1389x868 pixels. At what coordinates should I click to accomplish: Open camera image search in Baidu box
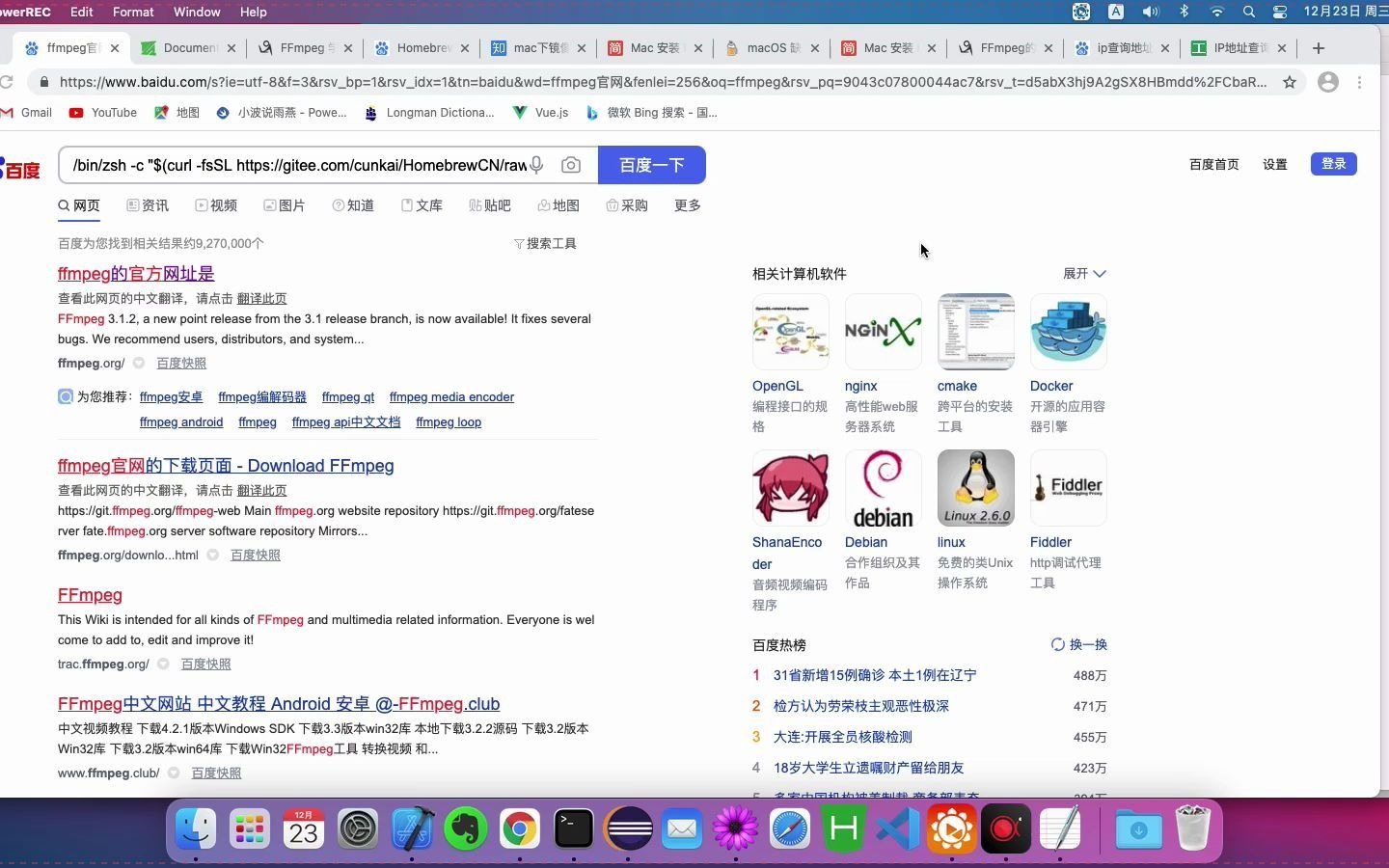coord(571,165)
